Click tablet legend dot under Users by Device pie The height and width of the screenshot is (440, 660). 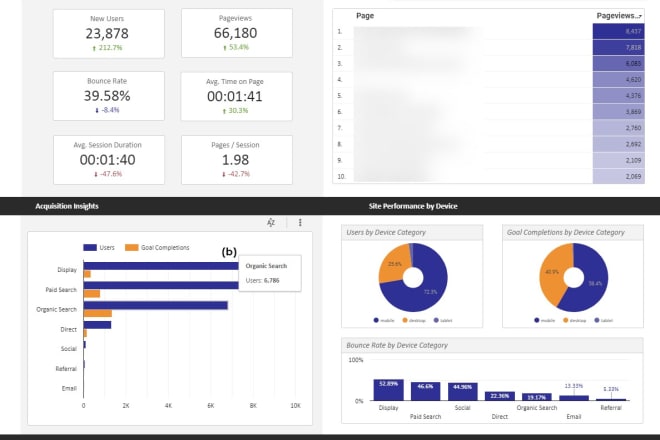pos(436,320)
